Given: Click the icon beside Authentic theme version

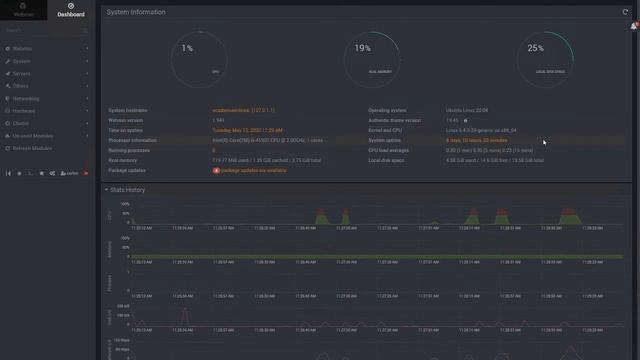Looking at the screenshot, I should [x=465, y=120].
